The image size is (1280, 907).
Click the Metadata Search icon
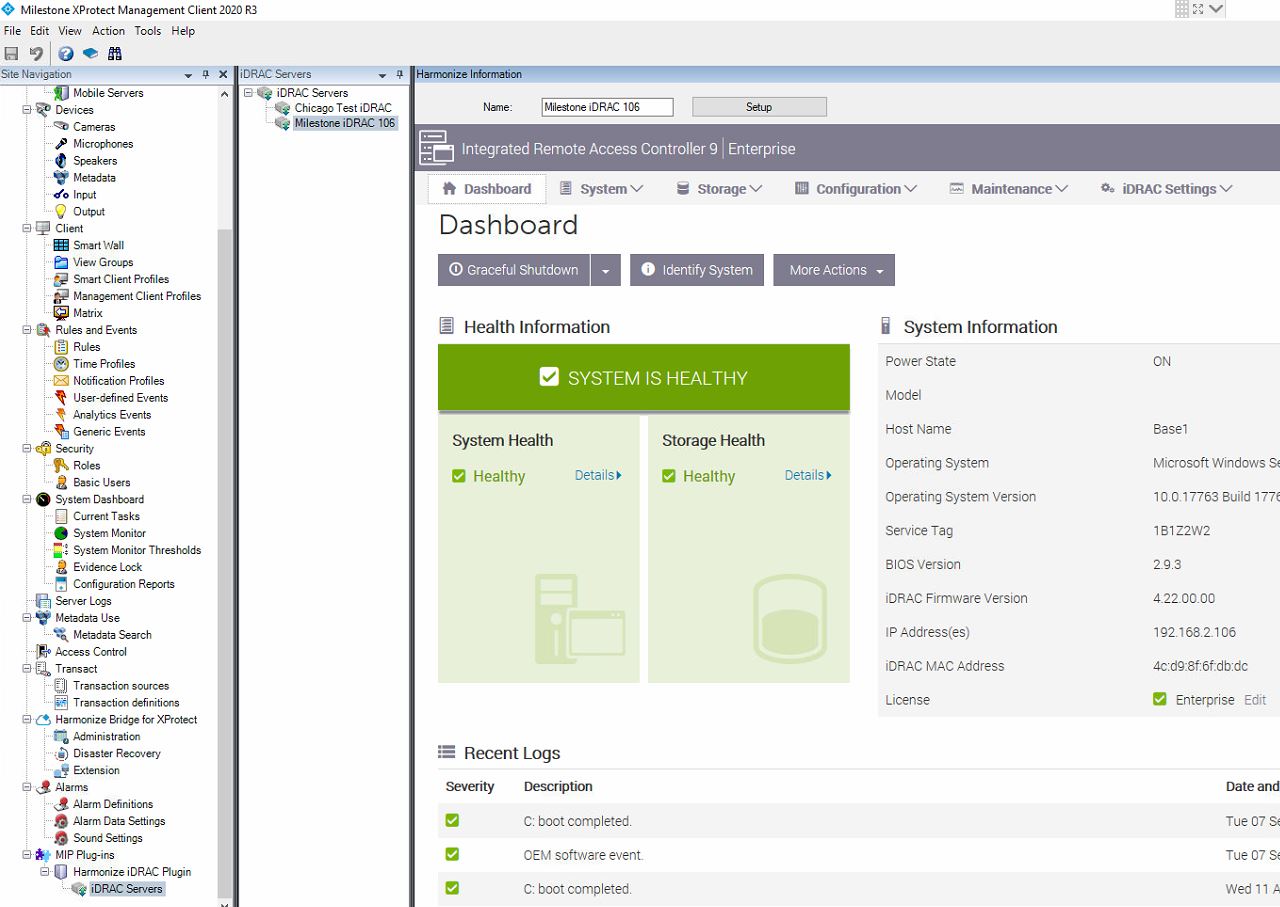tap(62, 635)
